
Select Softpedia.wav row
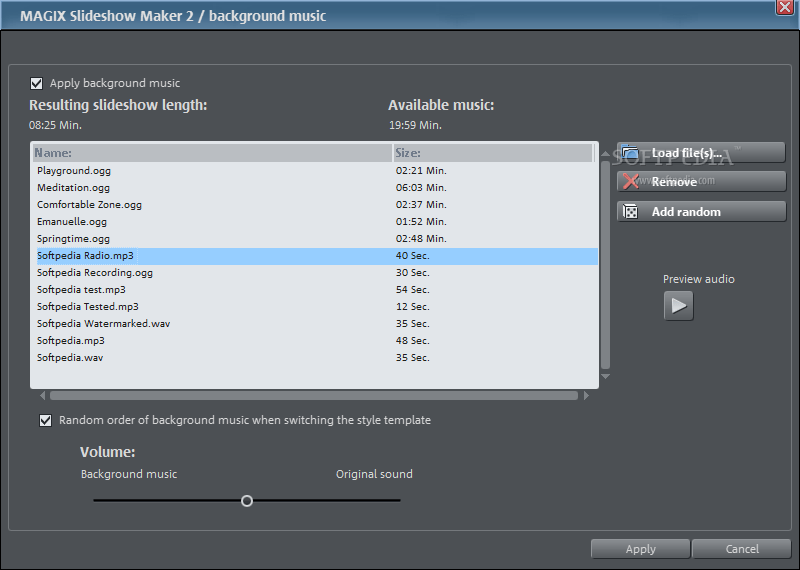pos(316,358)
